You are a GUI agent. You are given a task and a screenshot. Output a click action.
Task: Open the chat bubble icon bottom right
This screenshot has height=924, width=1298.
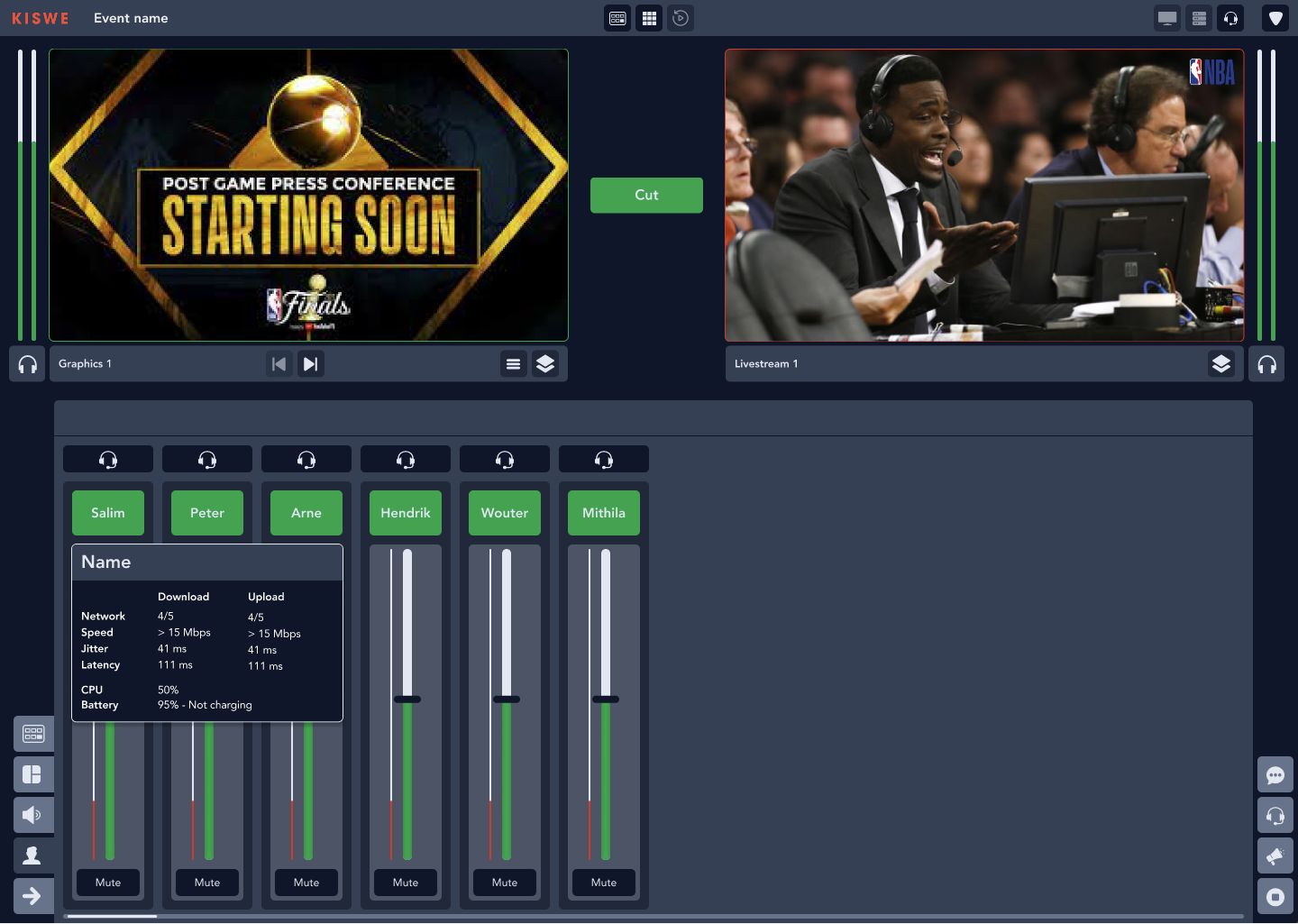[1275, 774]
